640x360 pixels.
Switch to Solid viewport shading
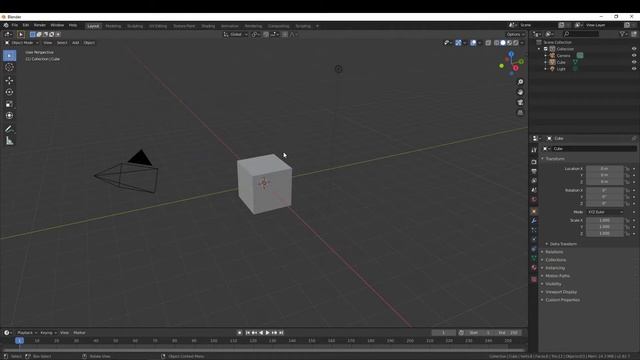point(503,43)
